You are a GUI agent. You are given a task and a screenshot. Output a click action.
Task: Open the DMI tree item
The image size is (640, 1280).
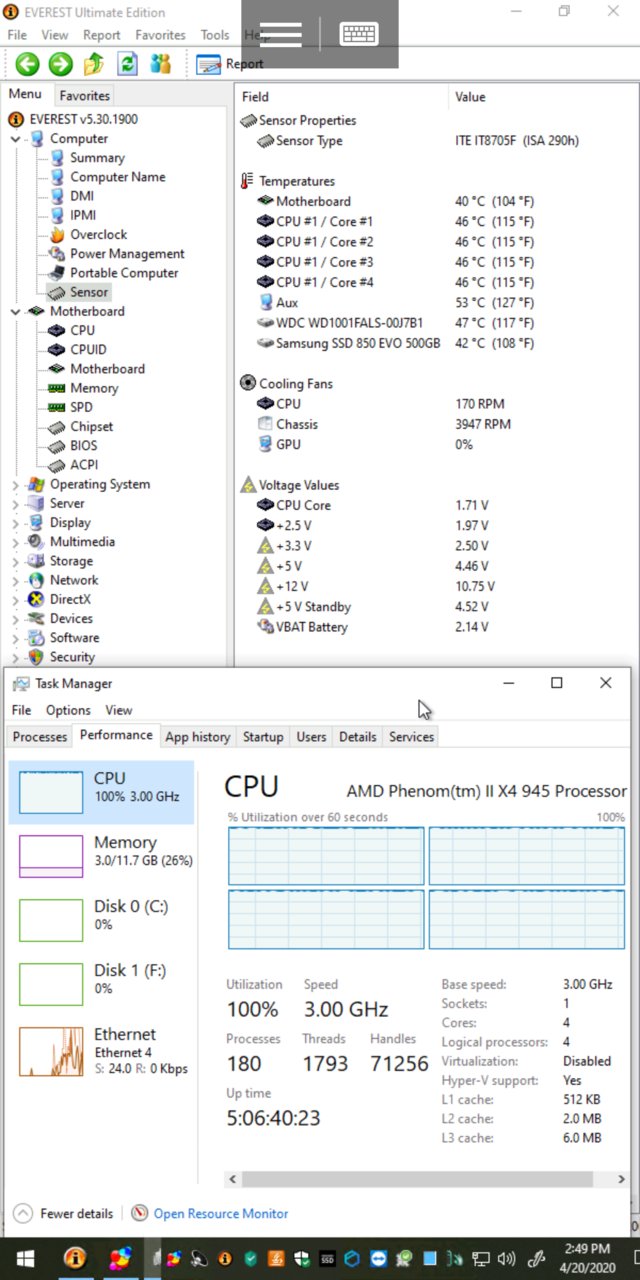point(82,196)
